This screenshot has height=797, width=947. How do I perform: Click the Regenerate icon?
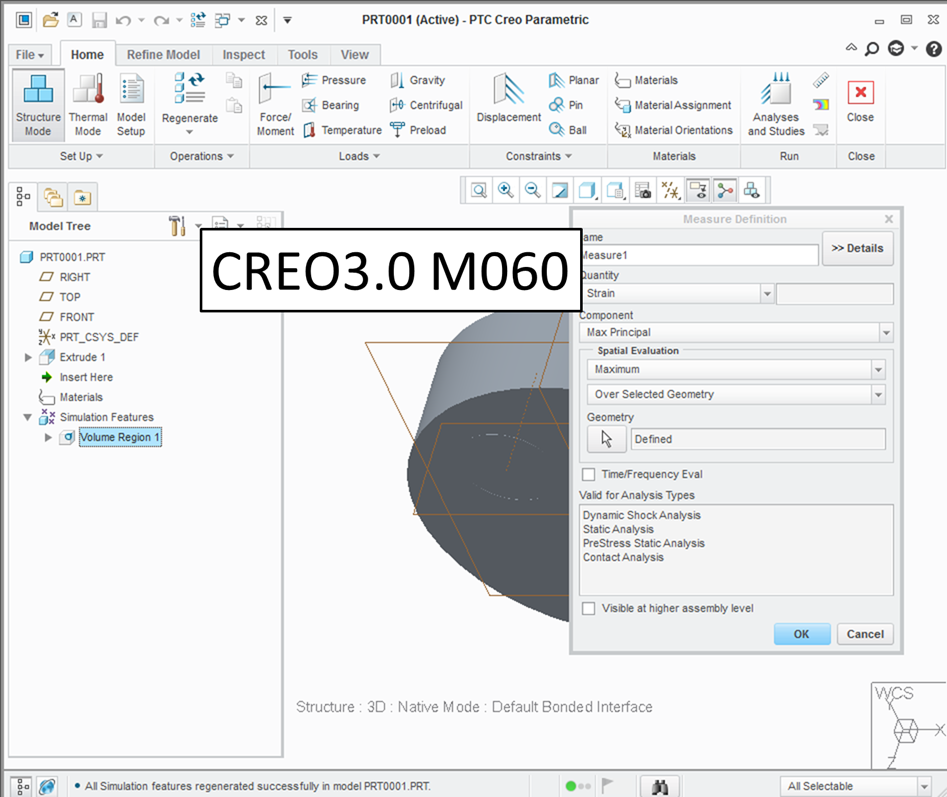coord(190,88)
